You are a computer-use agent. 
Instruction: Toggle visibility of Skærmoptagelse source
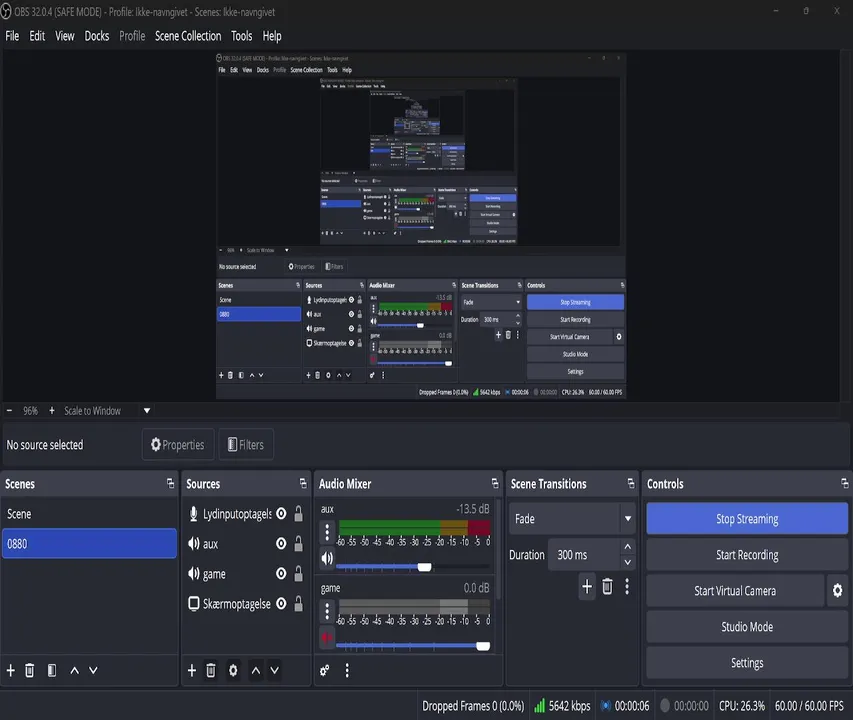pos(281,604)
